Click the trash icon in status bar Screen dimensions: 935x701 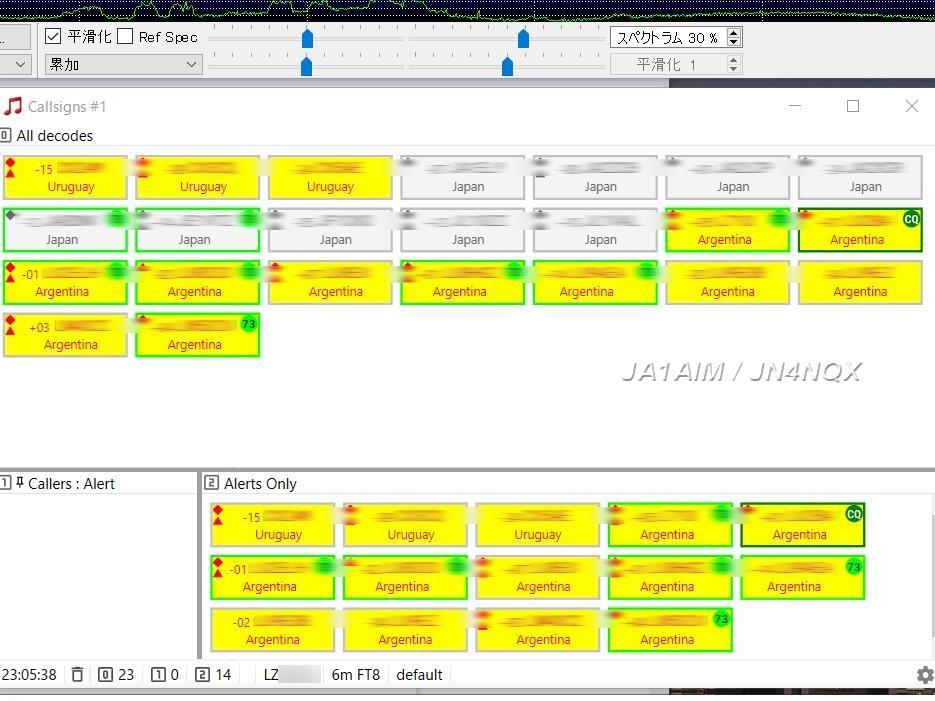pos(77,675)
